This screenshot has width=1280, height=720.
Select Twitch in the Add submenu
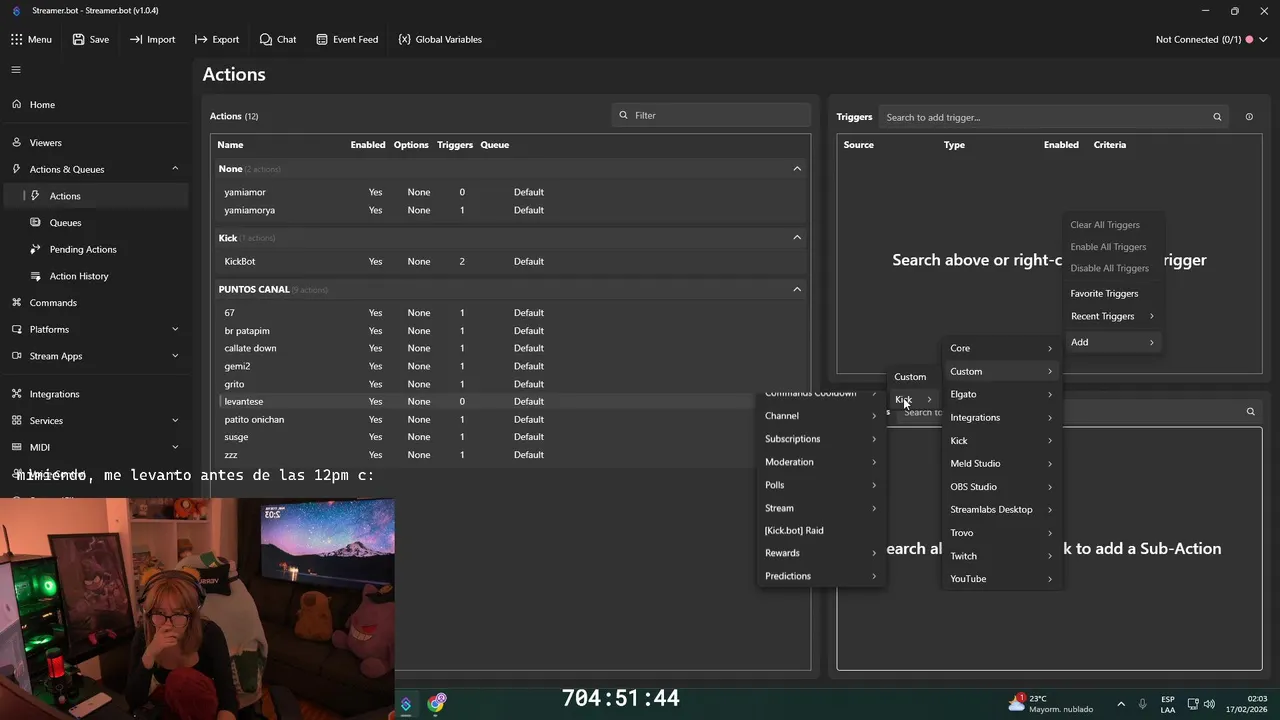click(x=1001, y=556)
